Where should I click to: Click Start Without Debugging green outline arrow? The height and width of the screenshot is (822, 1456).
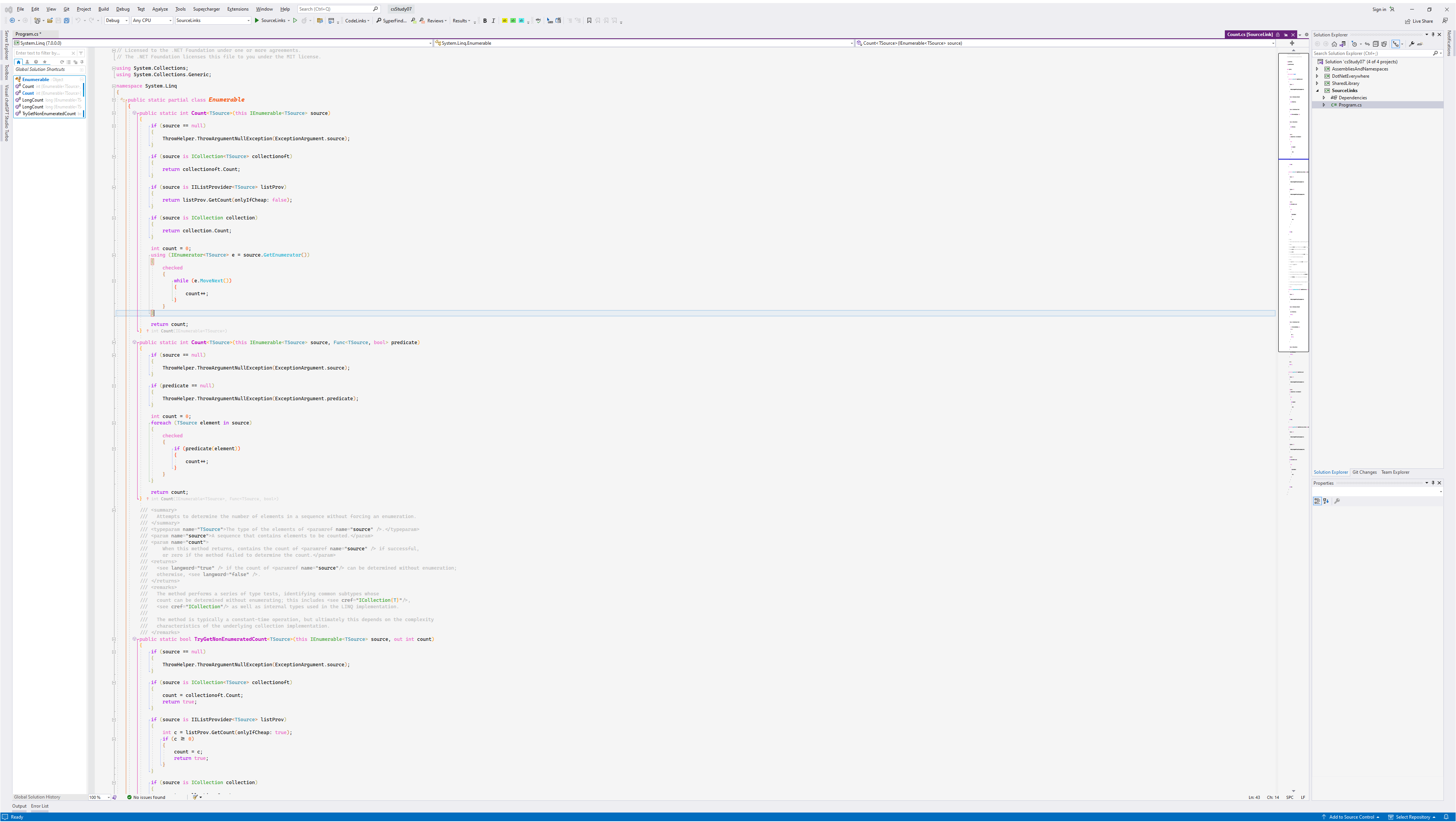(x=294, y=20)
